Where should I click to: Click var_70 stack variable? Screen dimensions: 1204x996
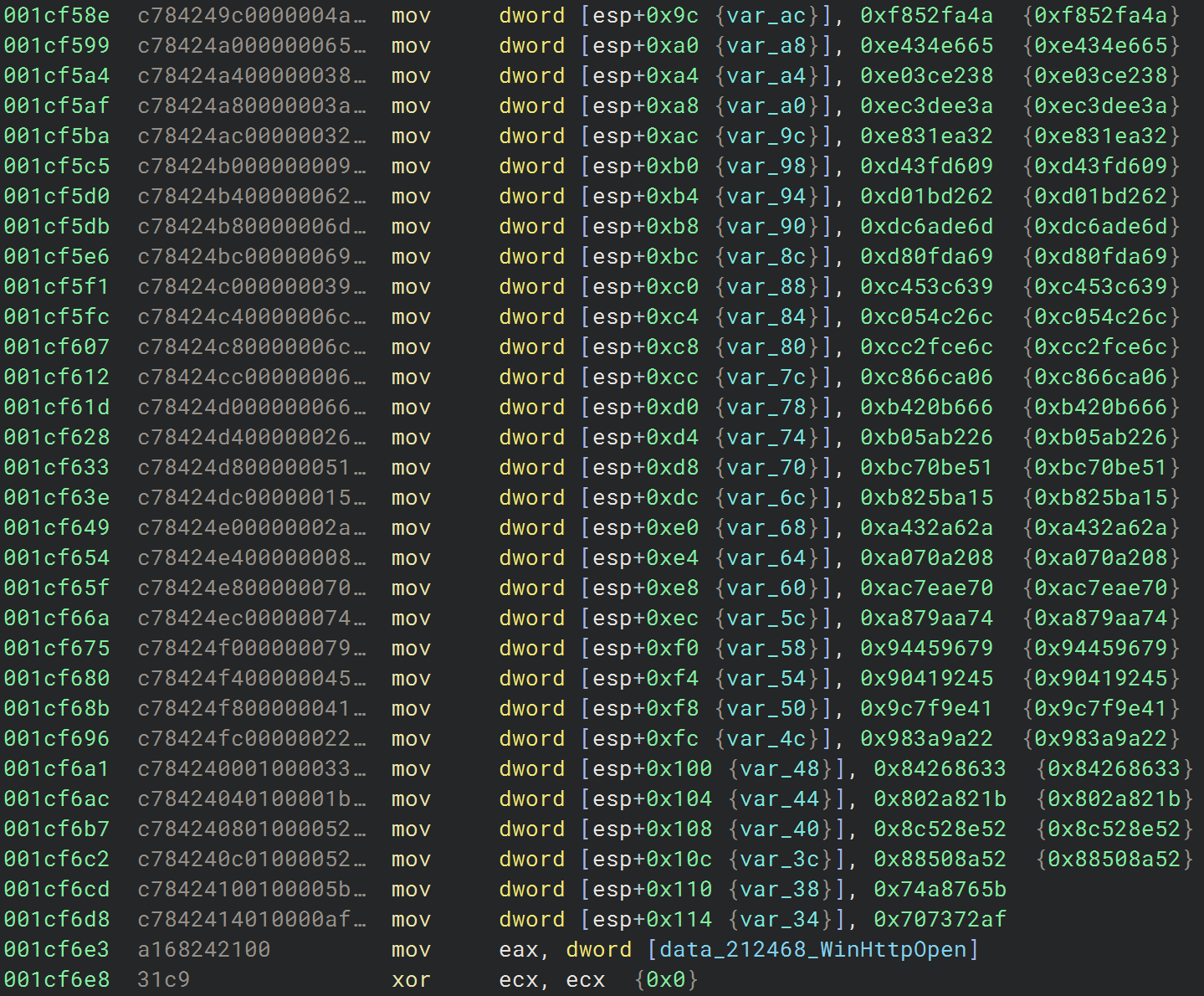(x=766, y=467)
